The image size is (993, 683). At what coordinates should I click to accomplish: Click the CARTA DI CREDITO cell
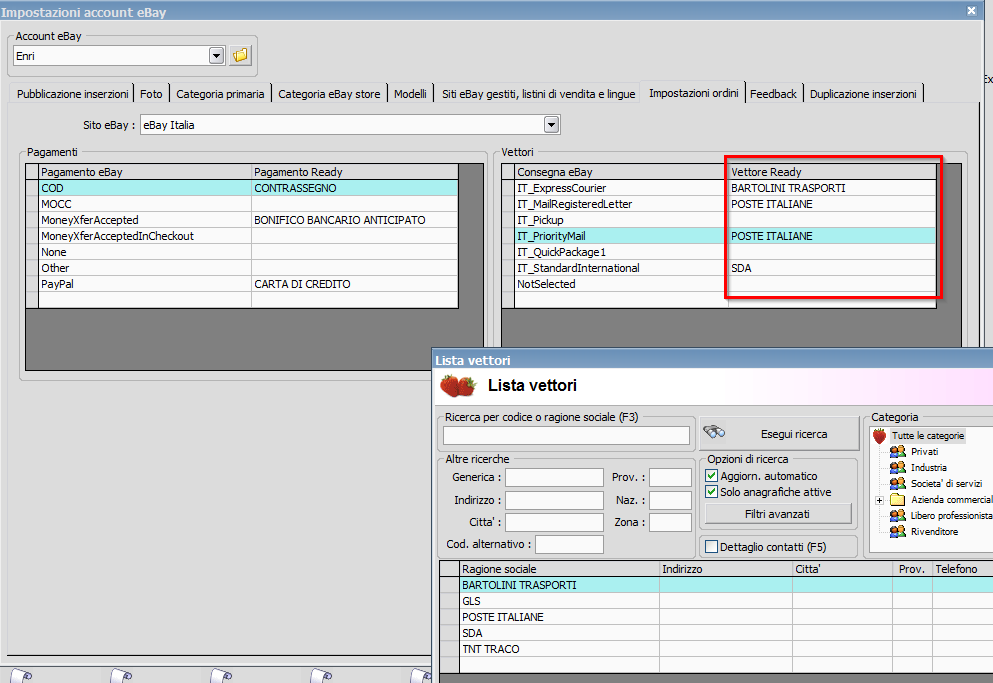pyautogui.click(x=354, y=284)
